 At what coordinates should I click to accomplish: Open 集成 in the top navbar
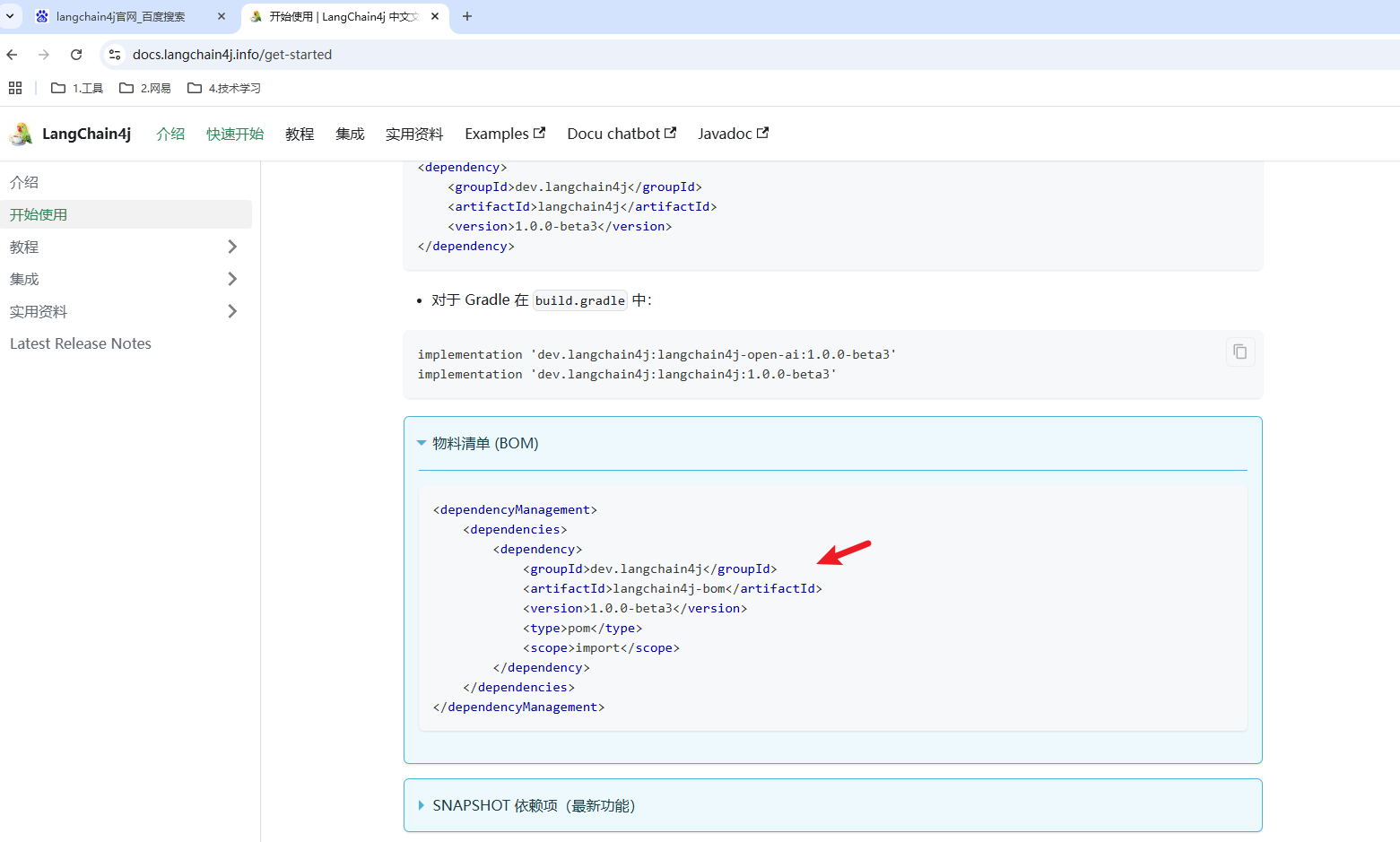pyautogui.click(x=350, y=134)
